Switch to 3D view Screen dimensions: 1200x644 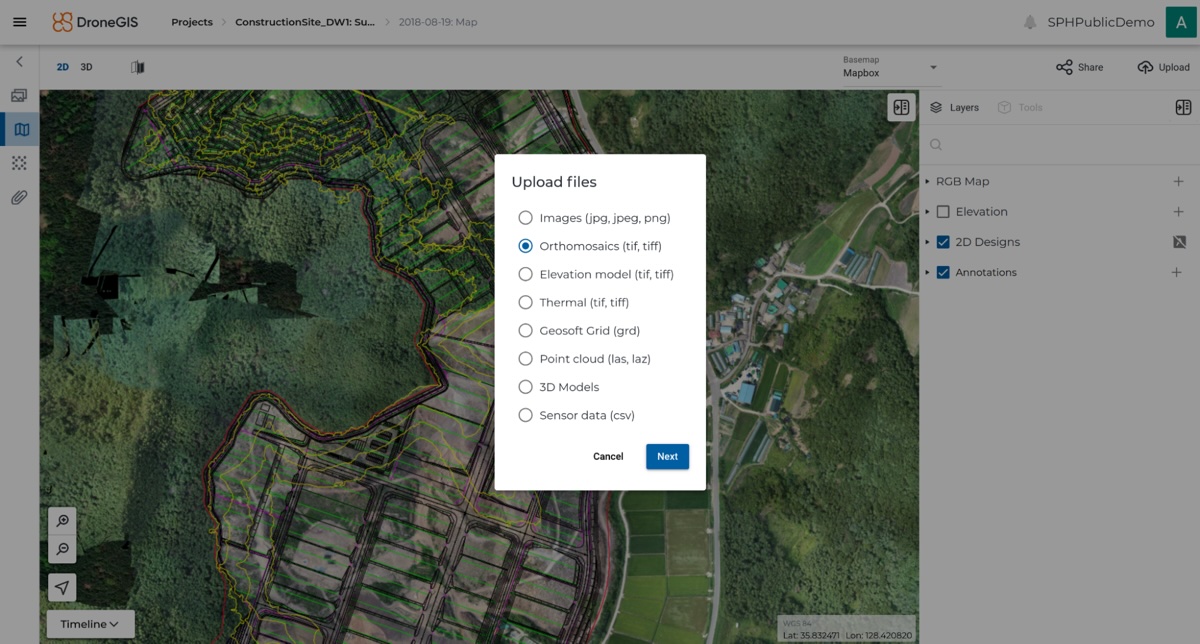point(86,67)
